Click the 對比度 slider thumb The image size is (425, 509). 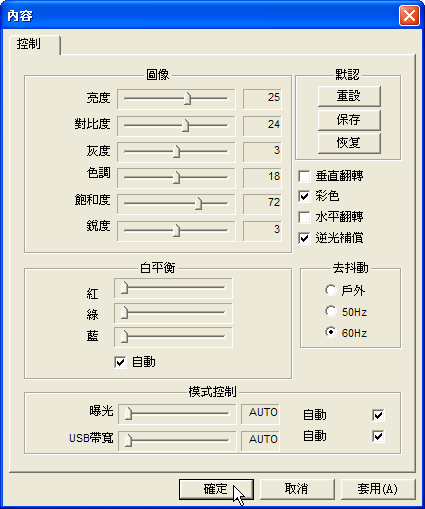(186, 126)
